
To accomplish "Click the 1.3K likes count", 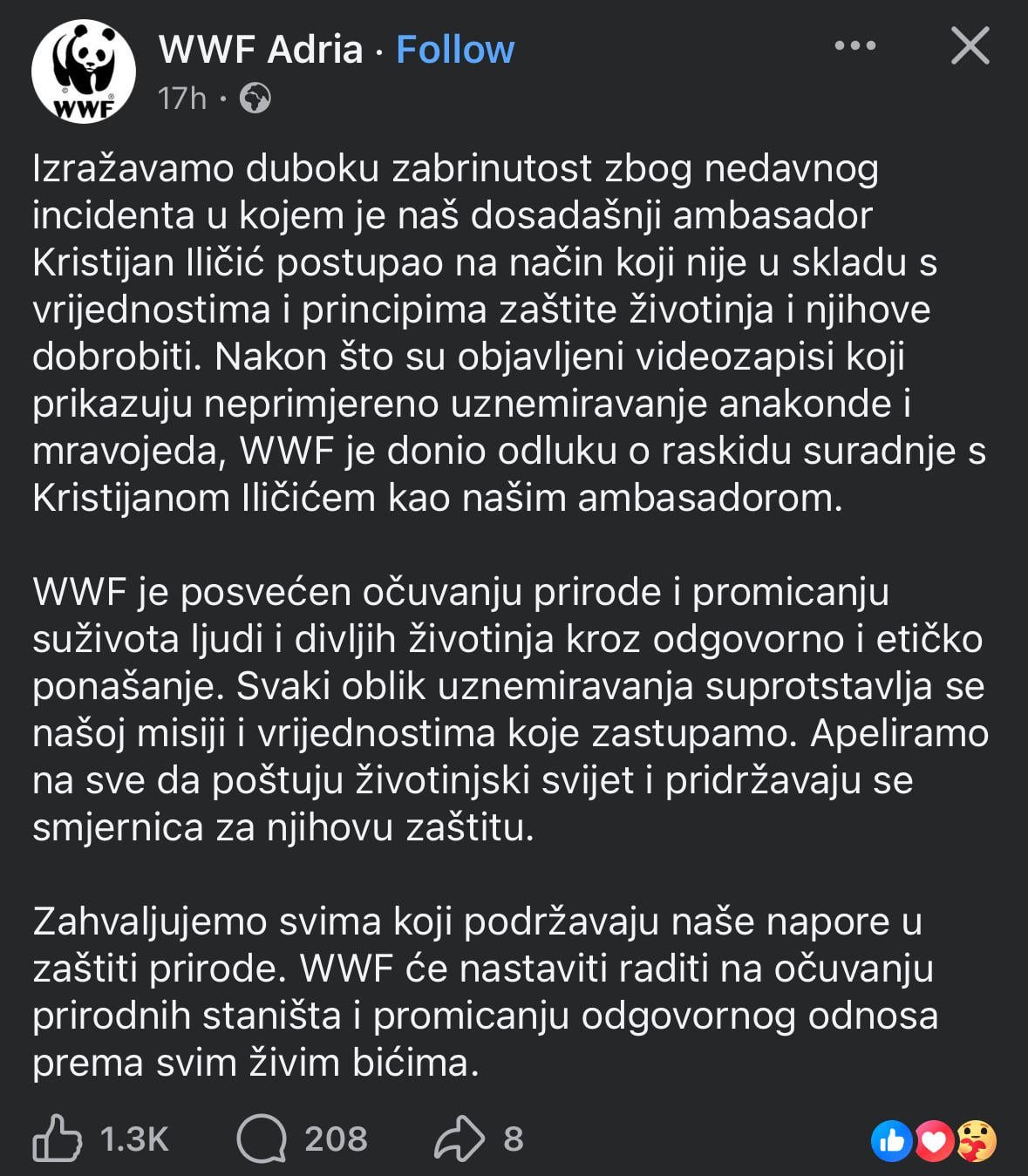I will (134, 1139).
